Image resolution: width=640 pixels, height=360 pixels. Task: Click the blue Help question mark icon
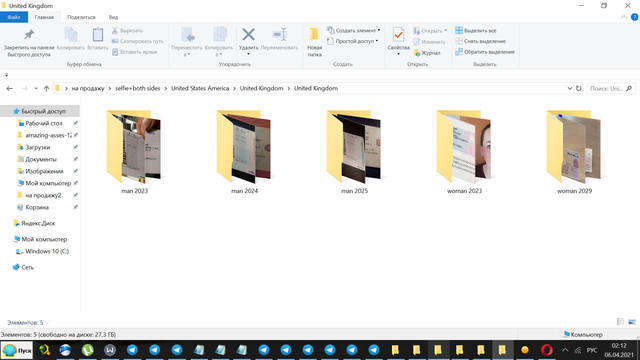pyautogui.click(x=634, y=17)
